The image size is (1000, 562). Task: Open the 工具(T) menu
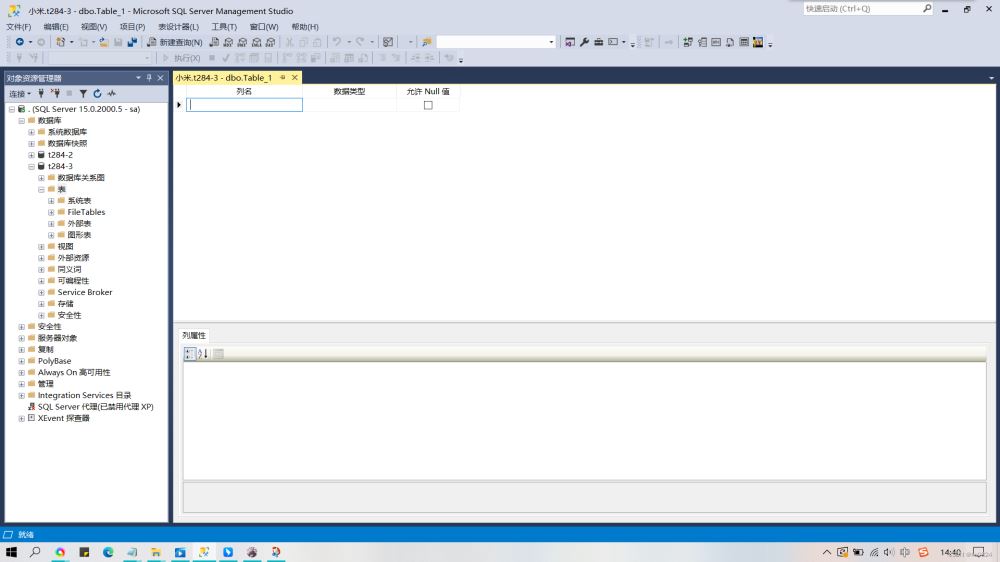point(224,26)
